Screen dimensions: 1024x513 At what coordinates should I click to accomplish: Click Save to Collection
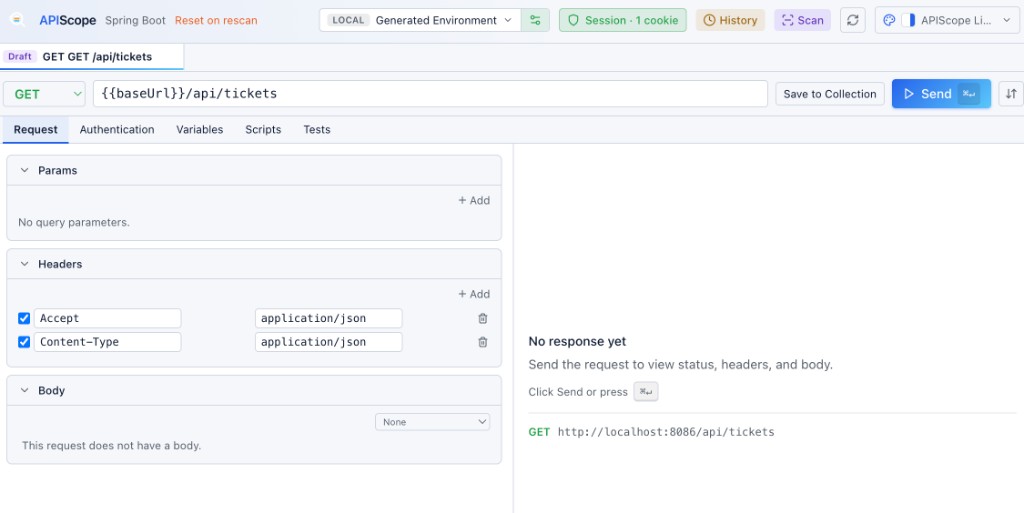pos(829,94)
